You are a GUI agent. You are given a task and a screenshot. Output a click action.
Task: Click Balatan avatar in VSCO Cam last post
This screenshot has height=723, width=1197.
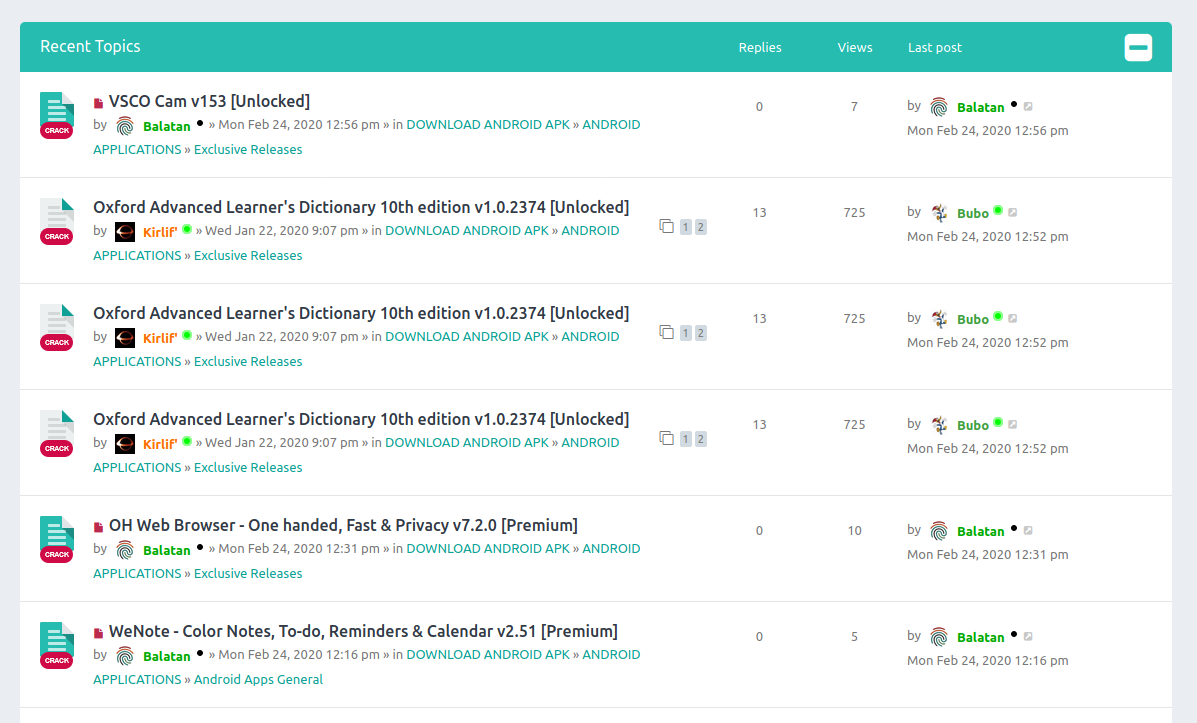tap(939, 107)
